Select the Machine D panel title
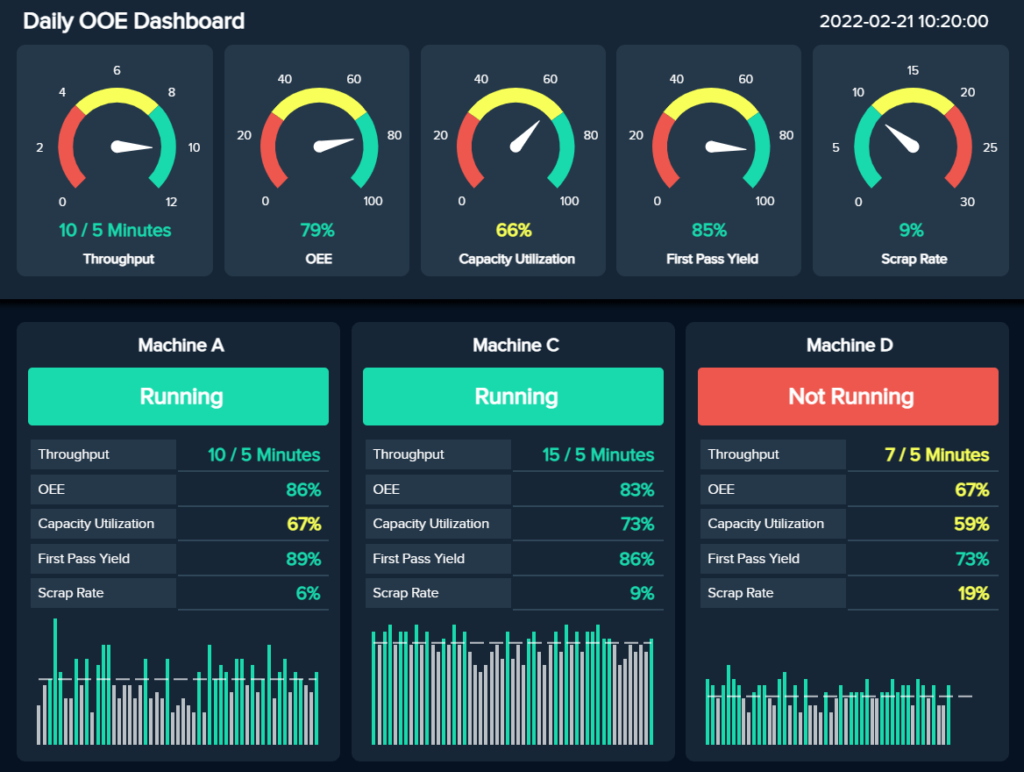The width and height of the screenshot is (1024, 772). point(848,345)
